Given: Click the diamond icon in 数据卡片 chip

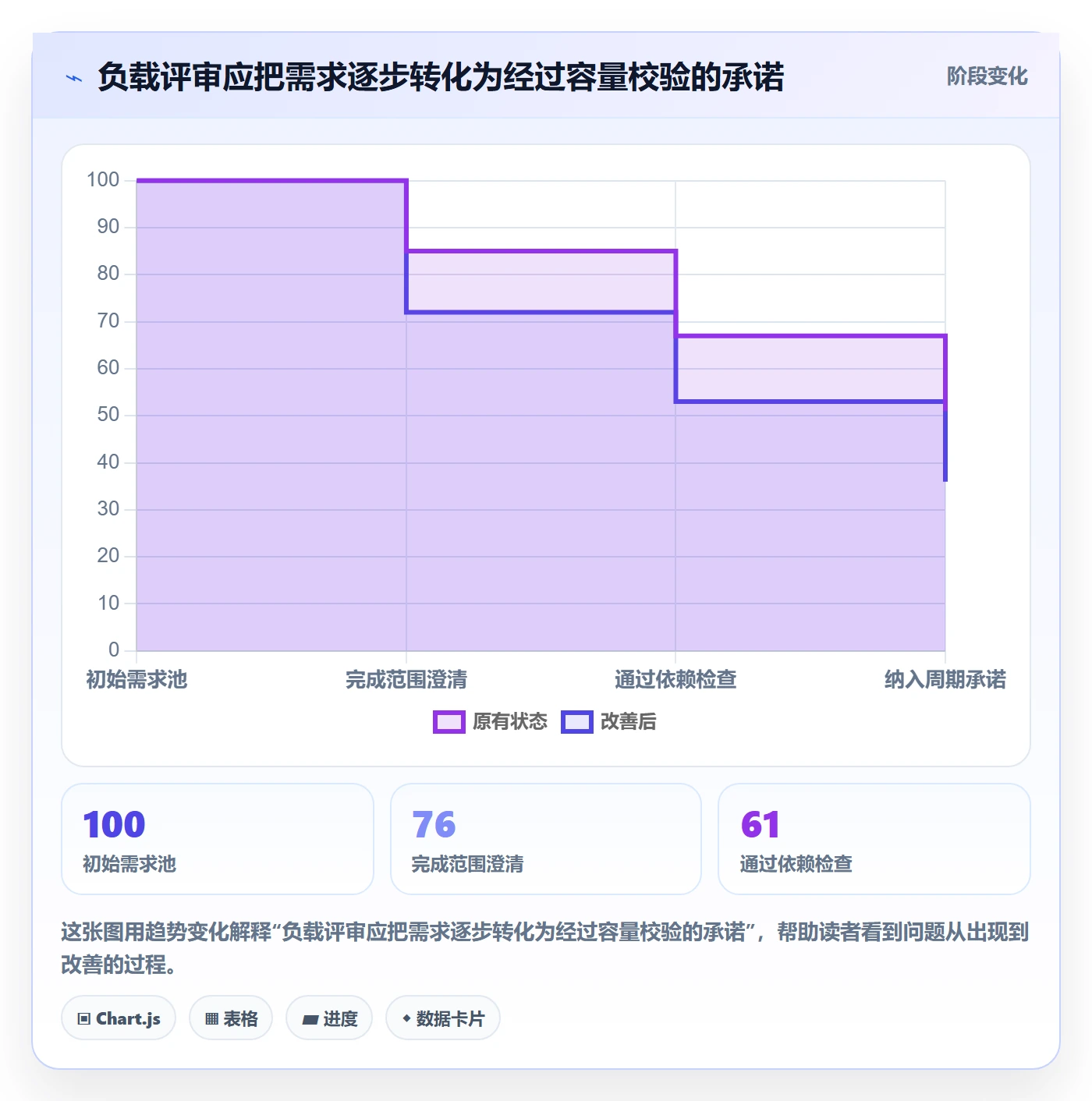Looking at the screenshot, I should [x=406, y=1018].
